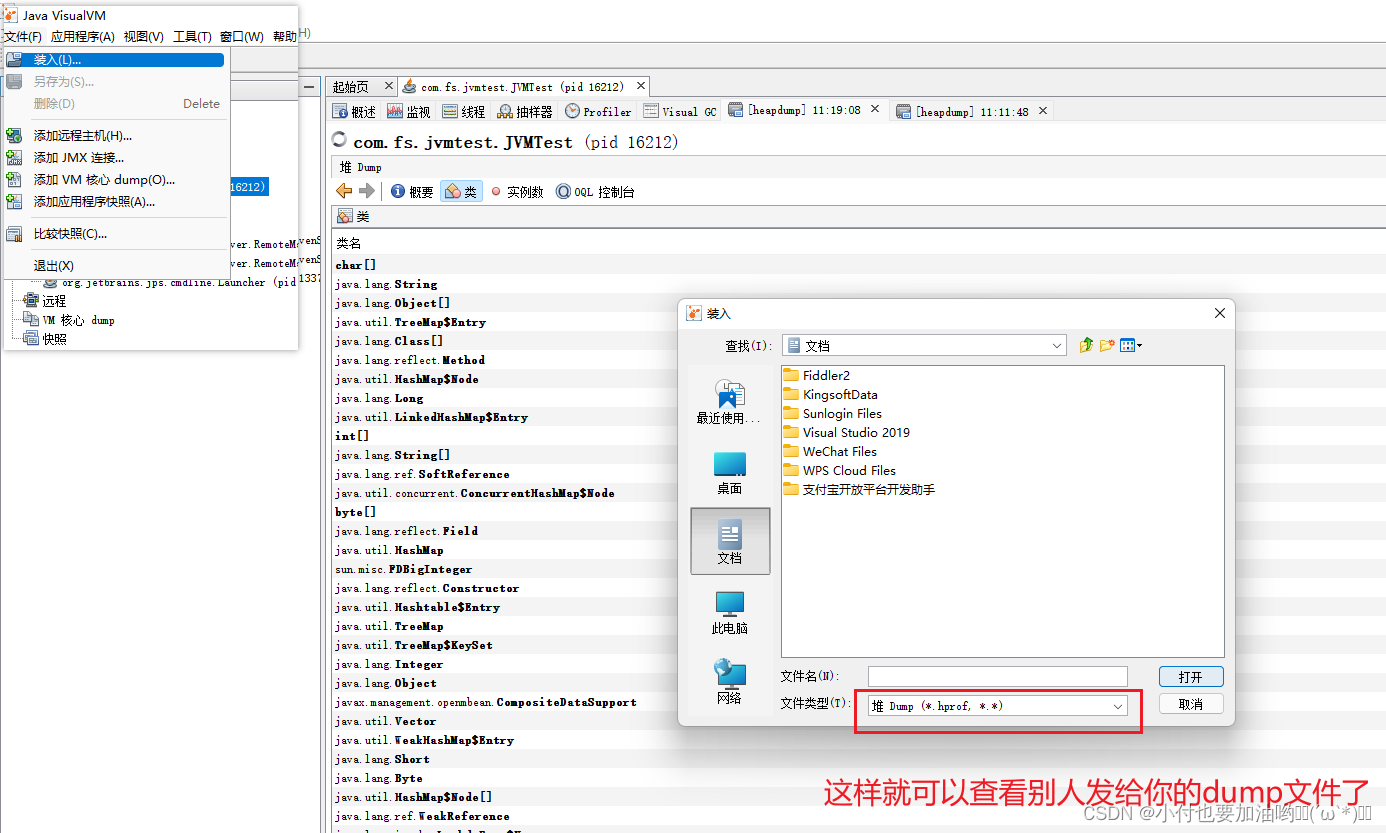Select java.util.HashMap$Node class row
This screenshot has width=1386, height=833.
[860, 379]
